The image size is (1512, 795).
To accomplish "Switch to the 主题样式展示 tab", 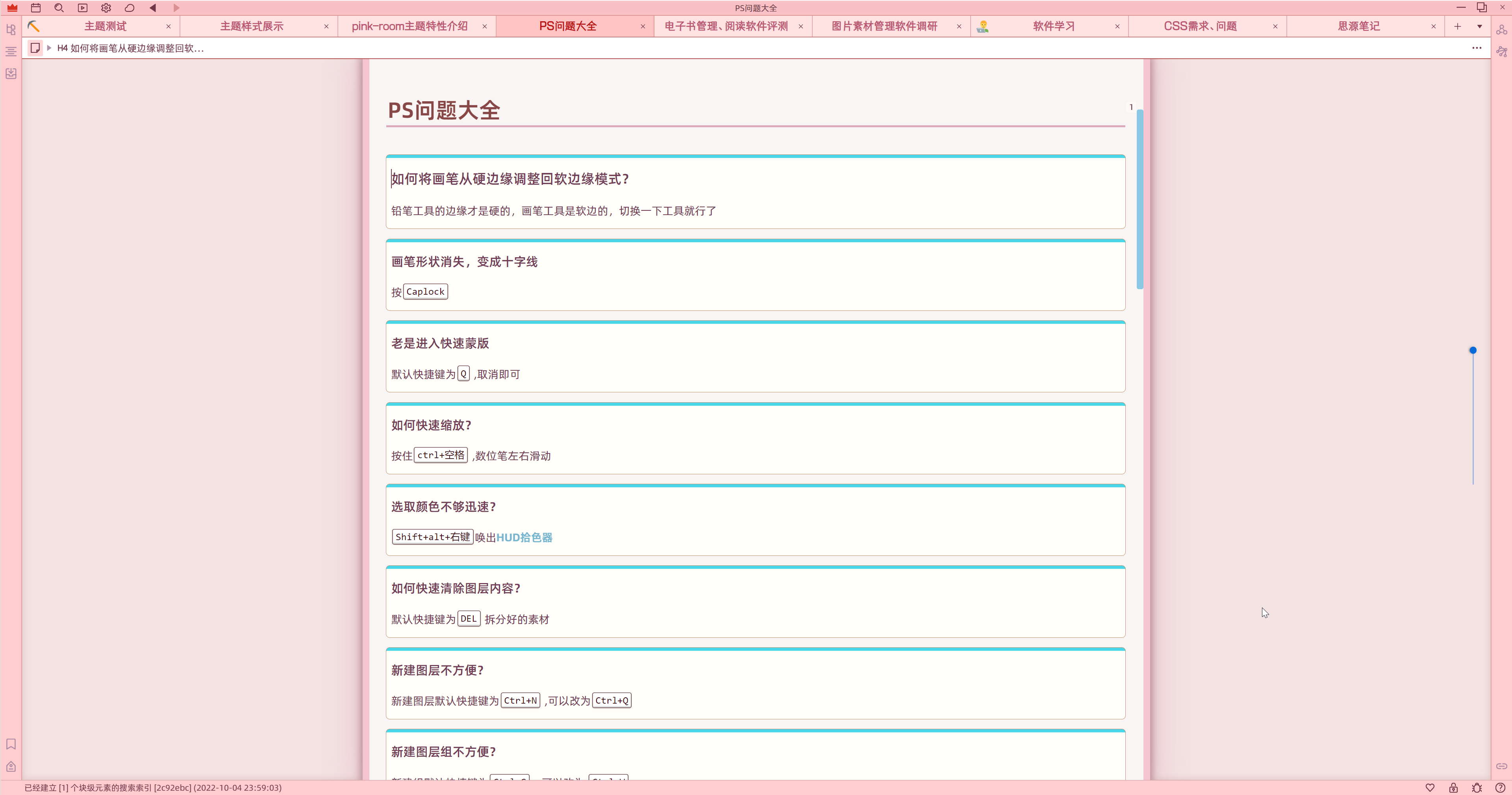I will (x=251, y=26).
